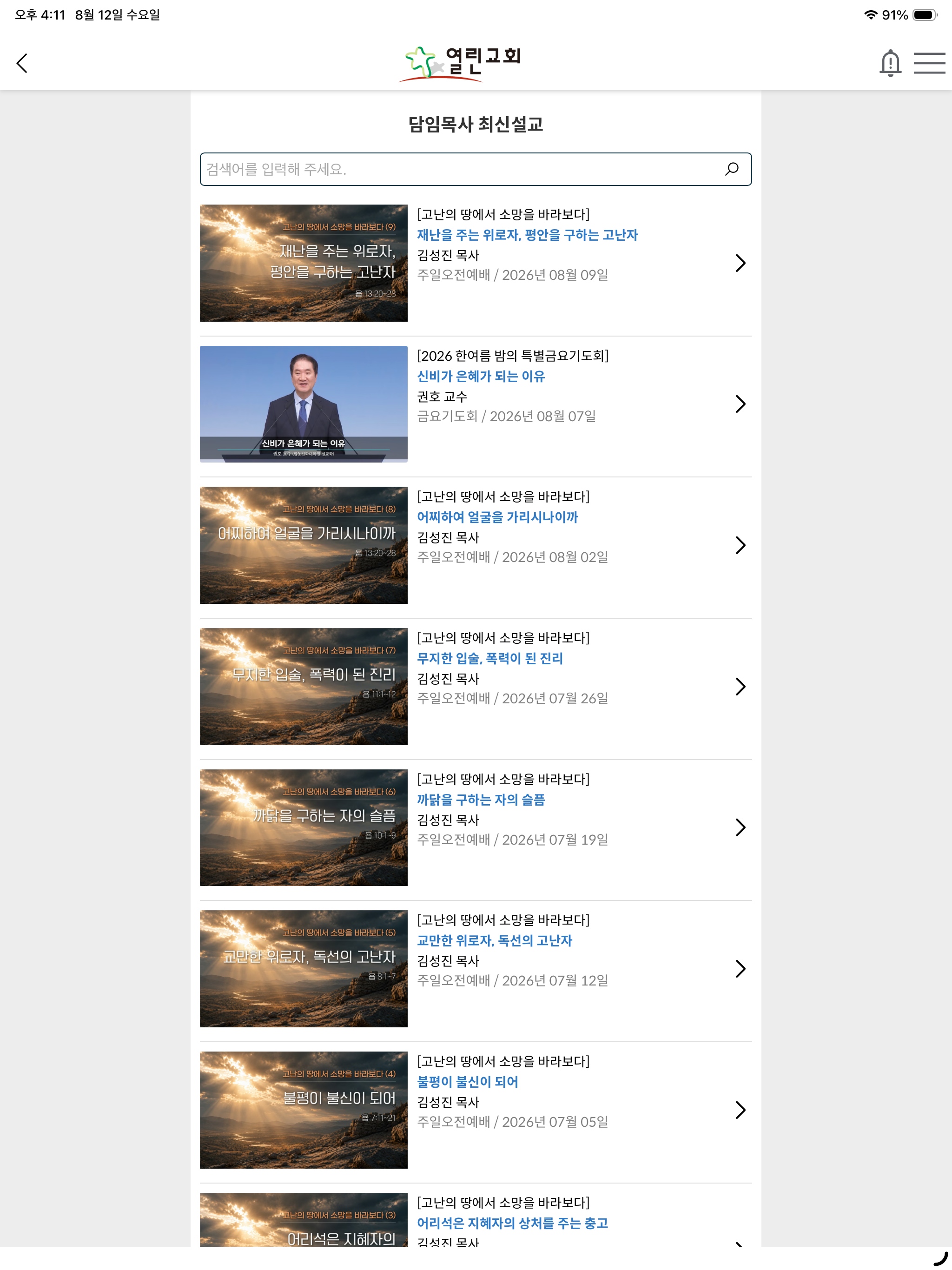
Task: Tap 김성진 목사 under 불평이 불신이 되어
Action: (x=448, y=1102)
